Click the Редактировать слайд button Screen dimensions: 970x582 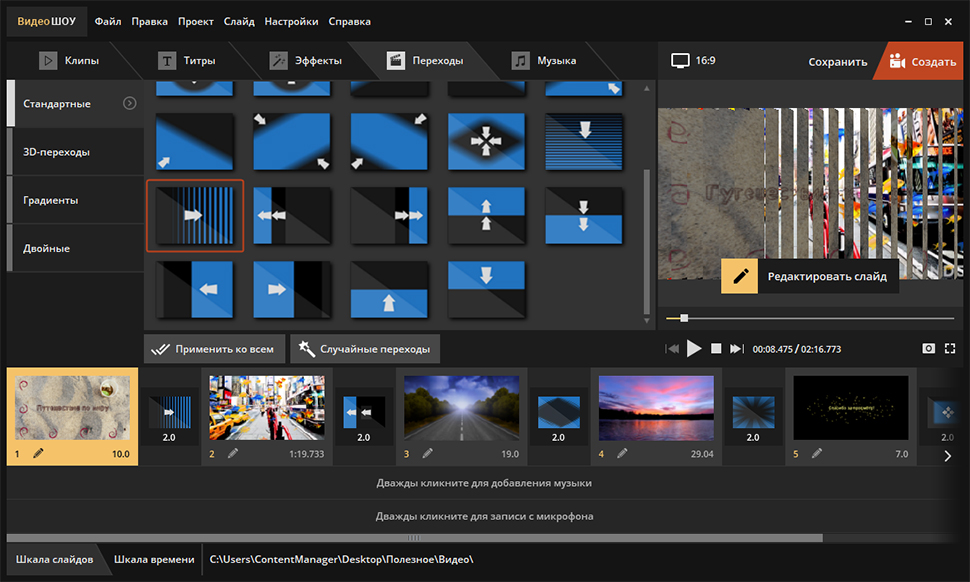[810, 276]
